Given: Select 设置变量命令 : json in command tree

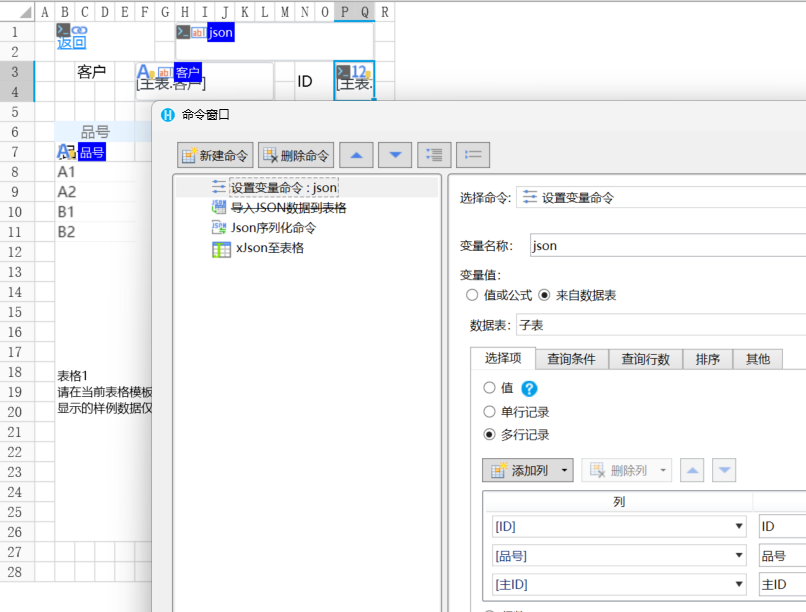Looking at the screenshot, I should point(284,188).
